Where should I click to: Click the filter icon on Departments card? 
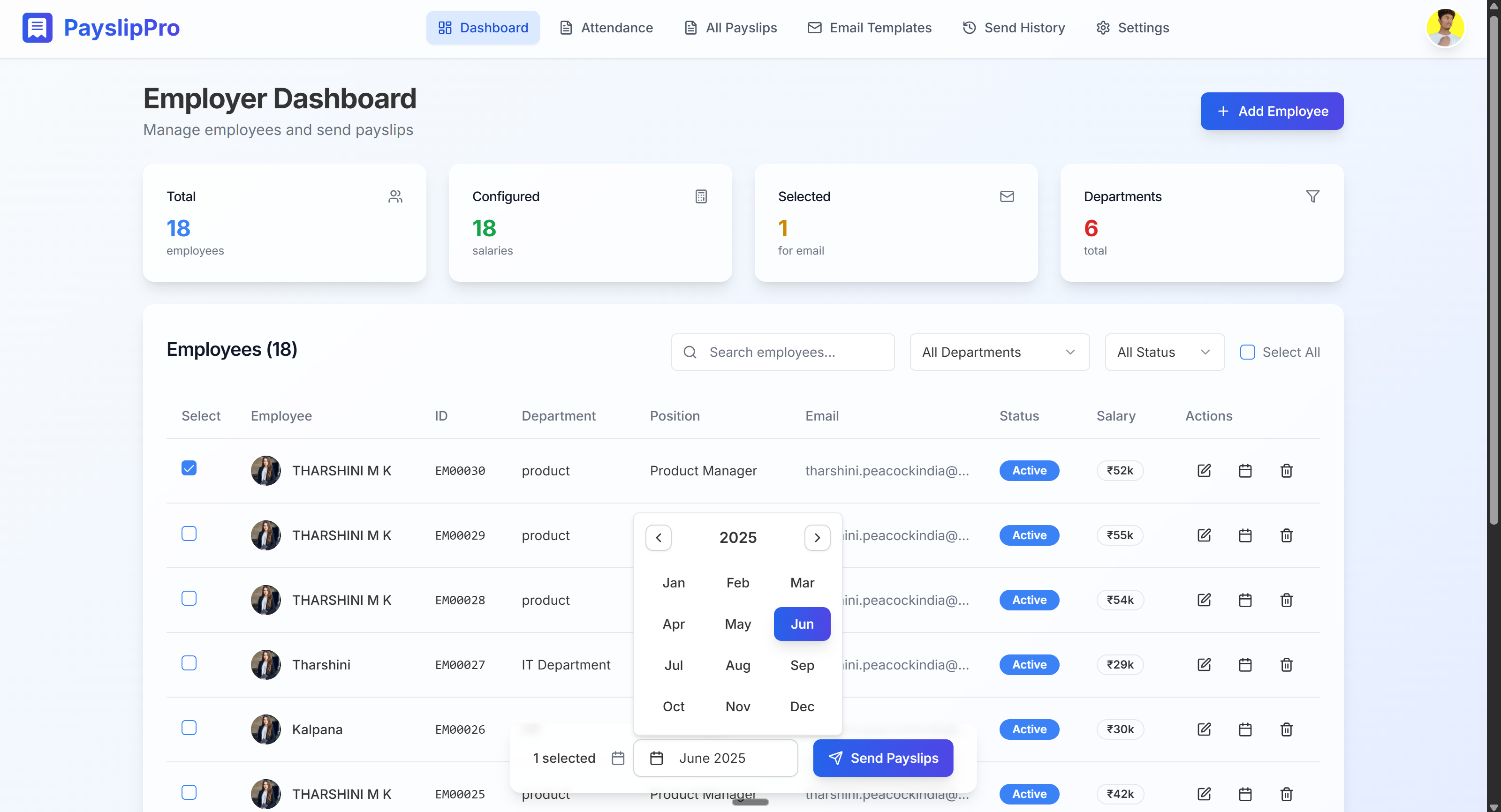point(1312,196)
